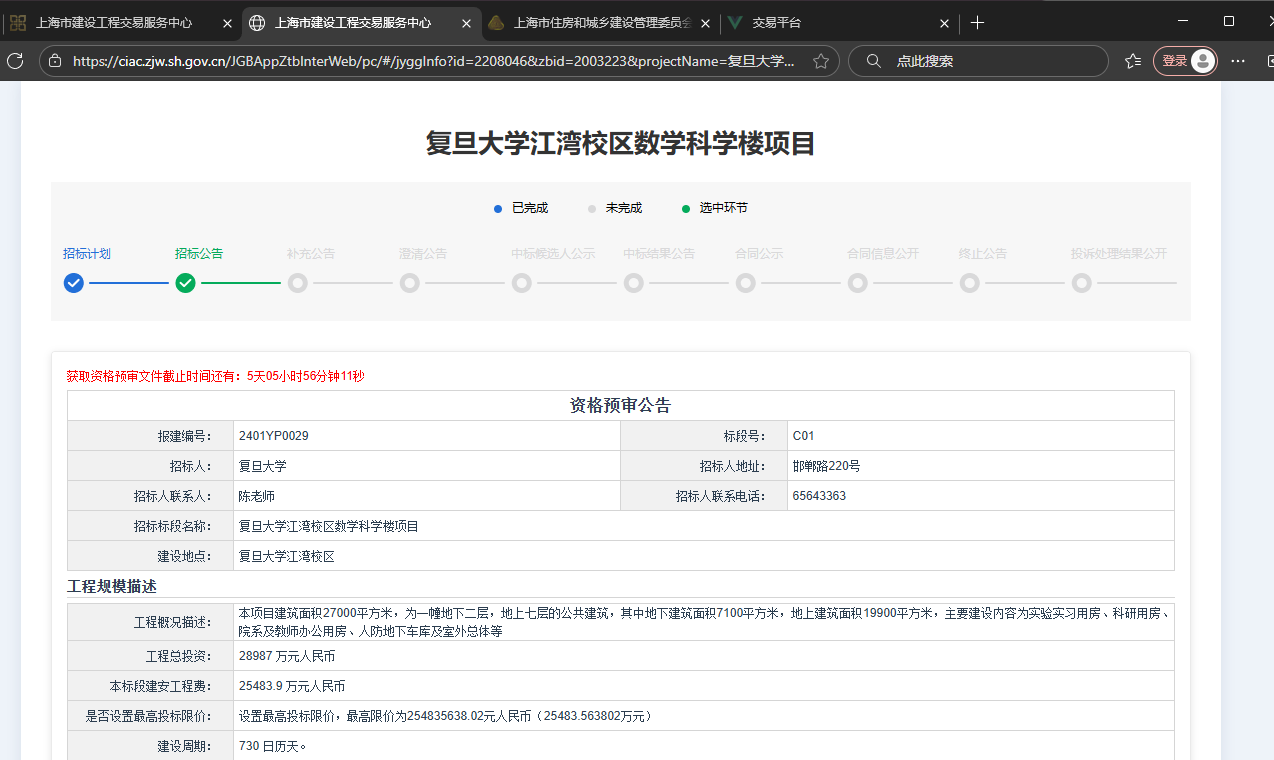The image size is (1274, 760).
Task: Open the browser three-dot settings menu
Action: pos(1238,61)
